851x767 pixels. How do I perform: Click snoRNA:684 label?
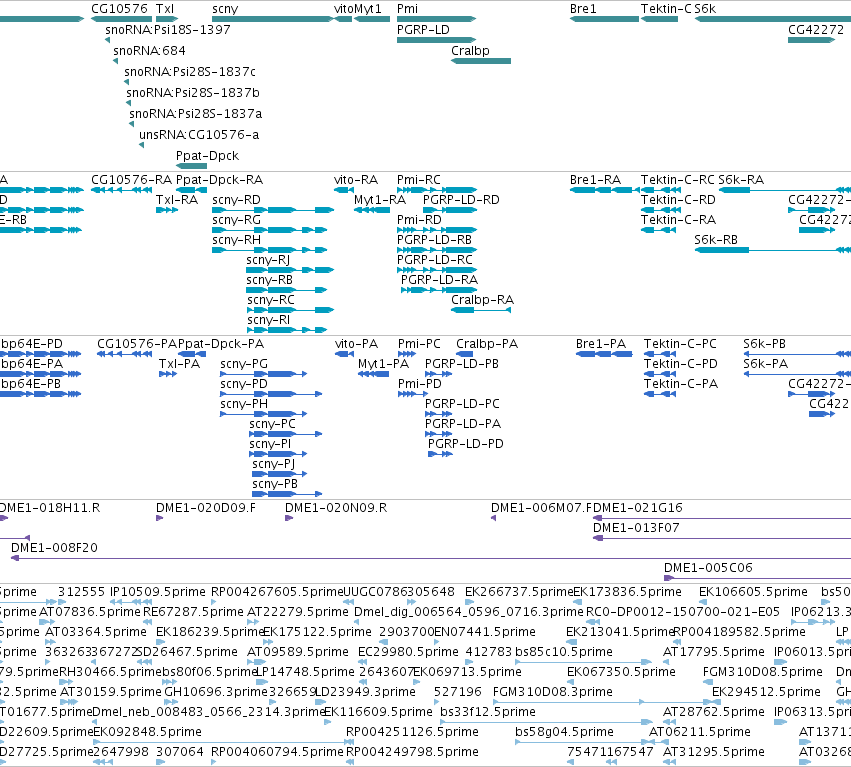[x=149, y=51]
